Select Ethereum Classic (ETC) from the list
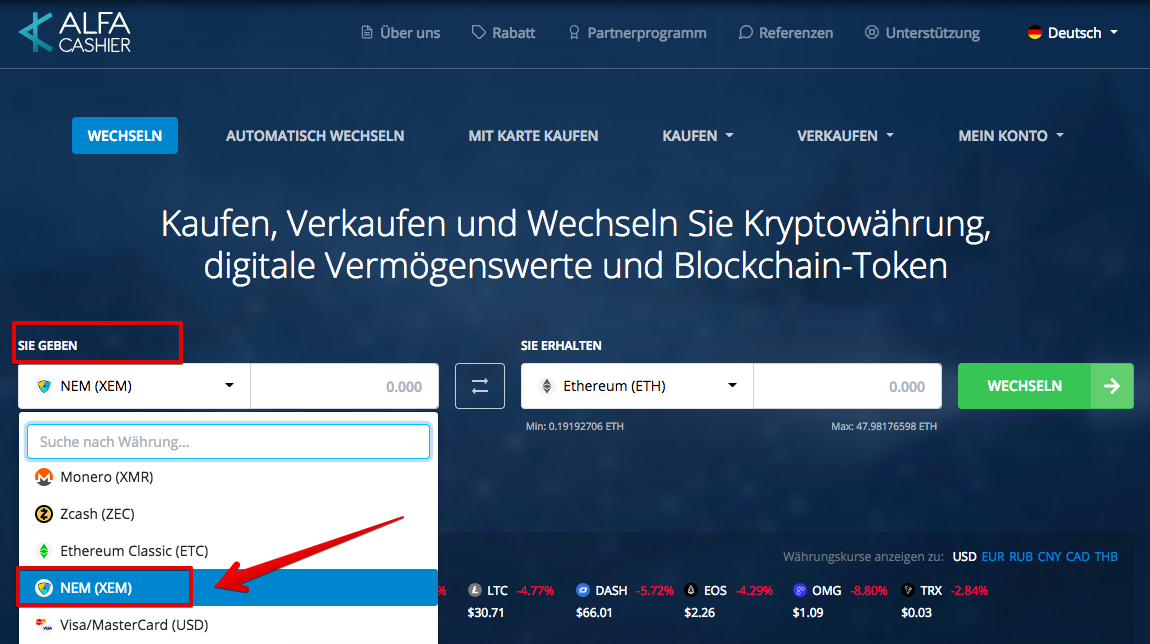 pos(228,551)
